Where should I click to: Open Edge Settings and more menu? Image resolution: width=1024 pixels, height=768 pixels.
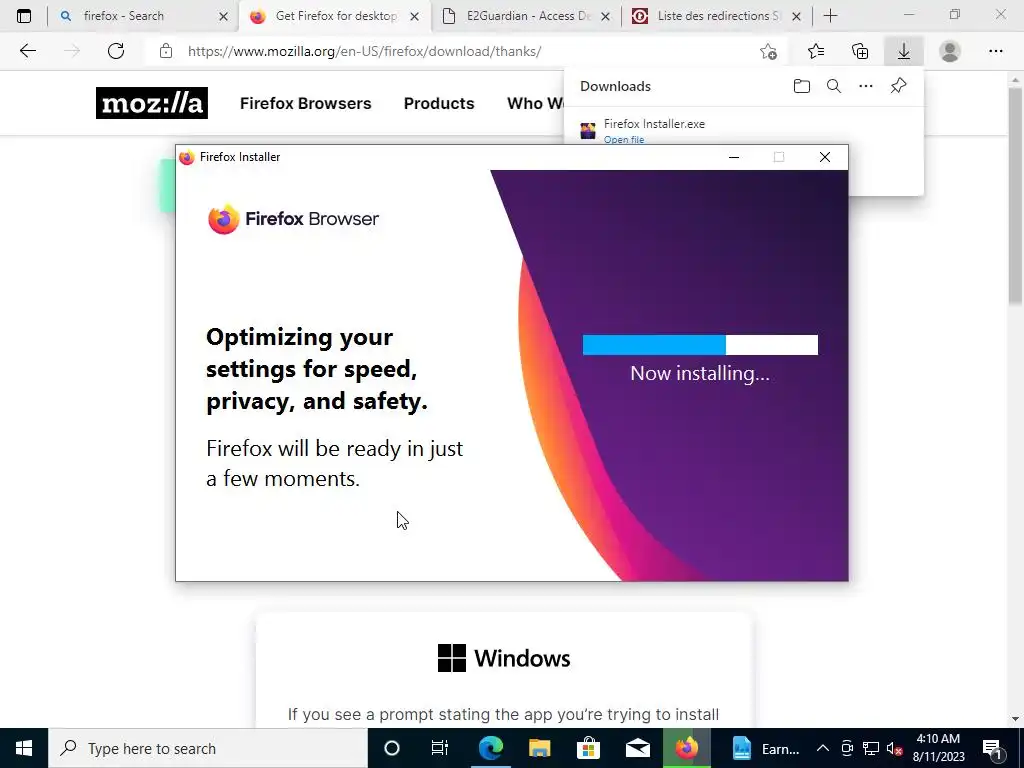995,51
